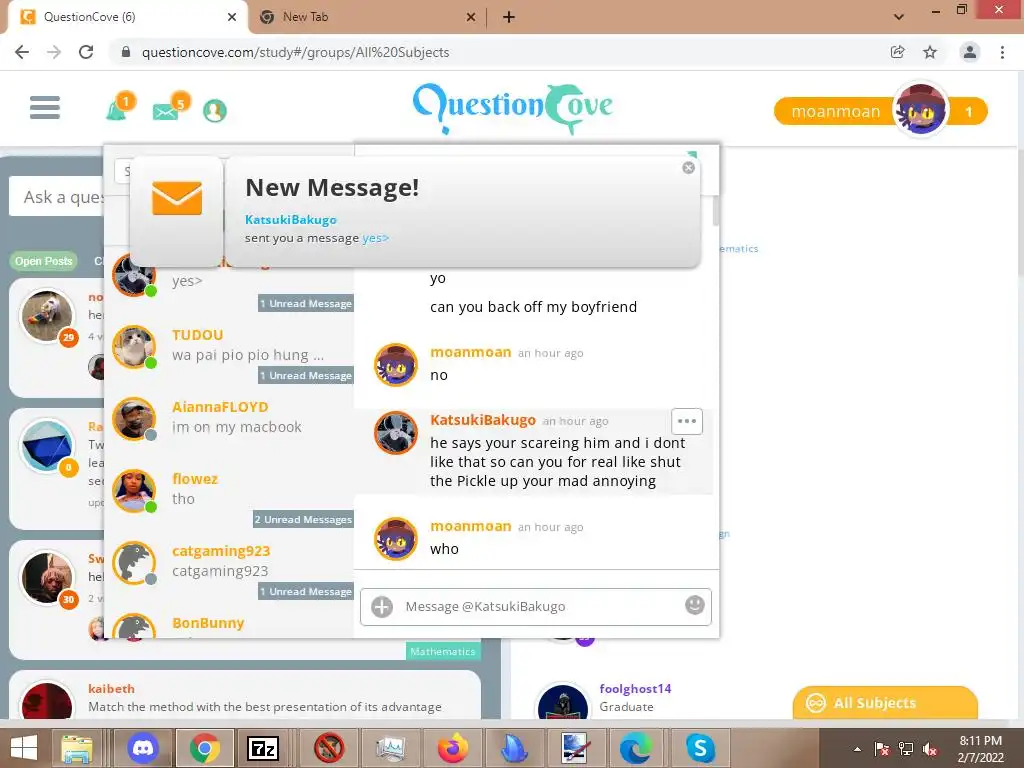Open Discord from taskbar
1024x768 pixels.
[x=143, y=748]
